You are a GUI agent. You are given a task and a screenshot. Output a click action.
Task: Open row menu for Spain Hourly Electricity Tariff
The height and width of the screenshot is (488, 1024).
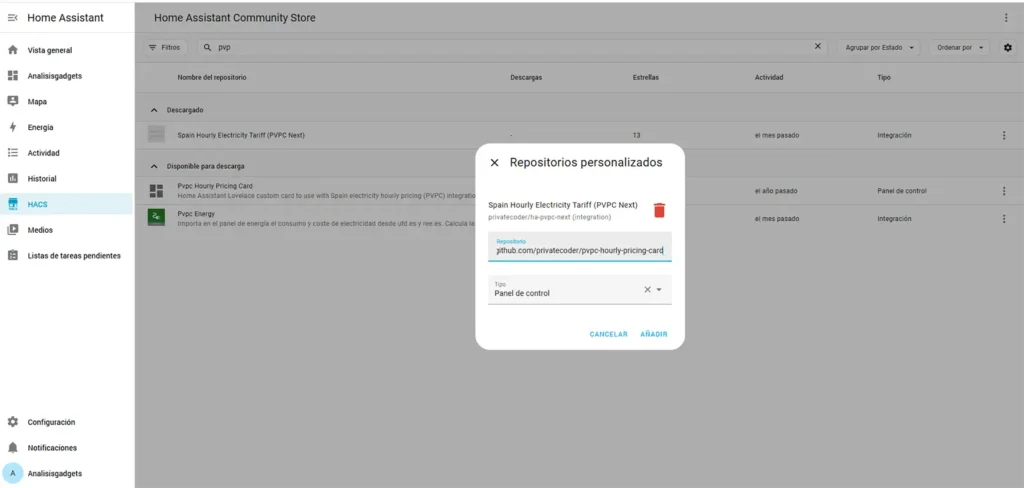point(1004,135)
